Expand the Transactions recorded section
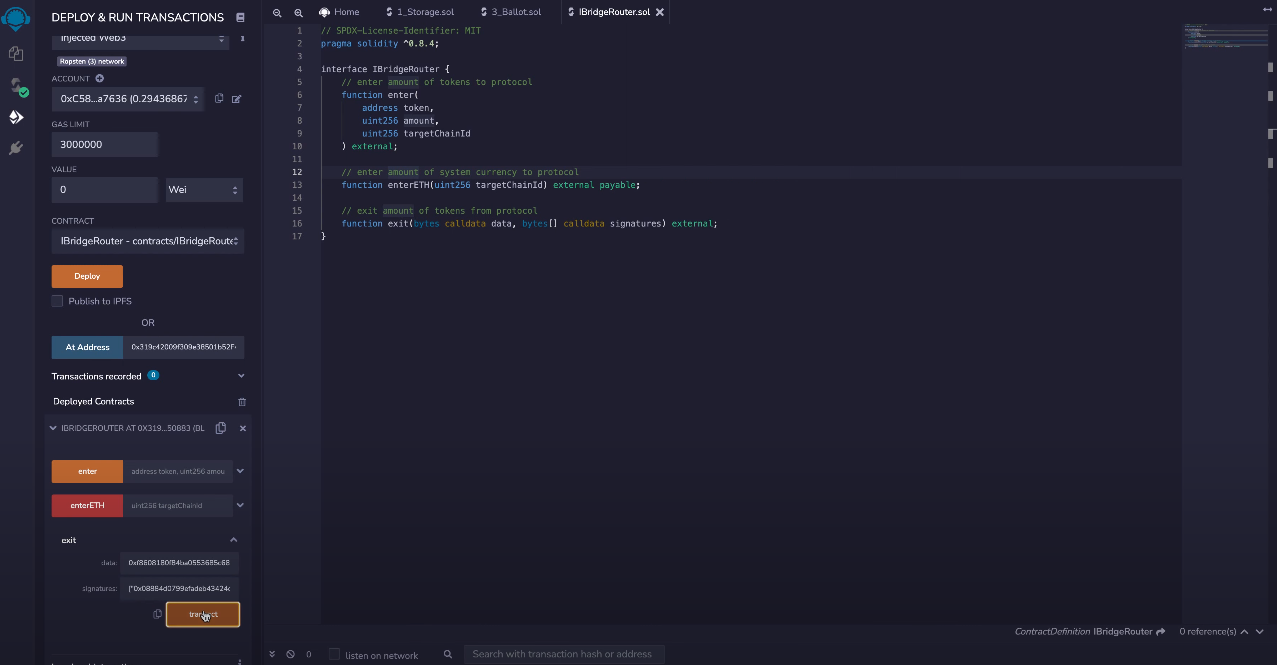This screenshot has height=665, width=1277. point(241,376)
